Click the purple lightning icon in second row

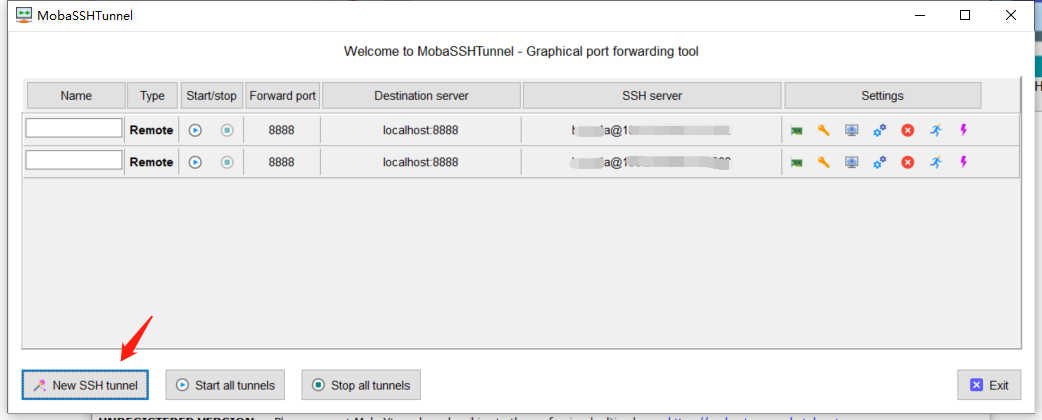pos(964,162)
